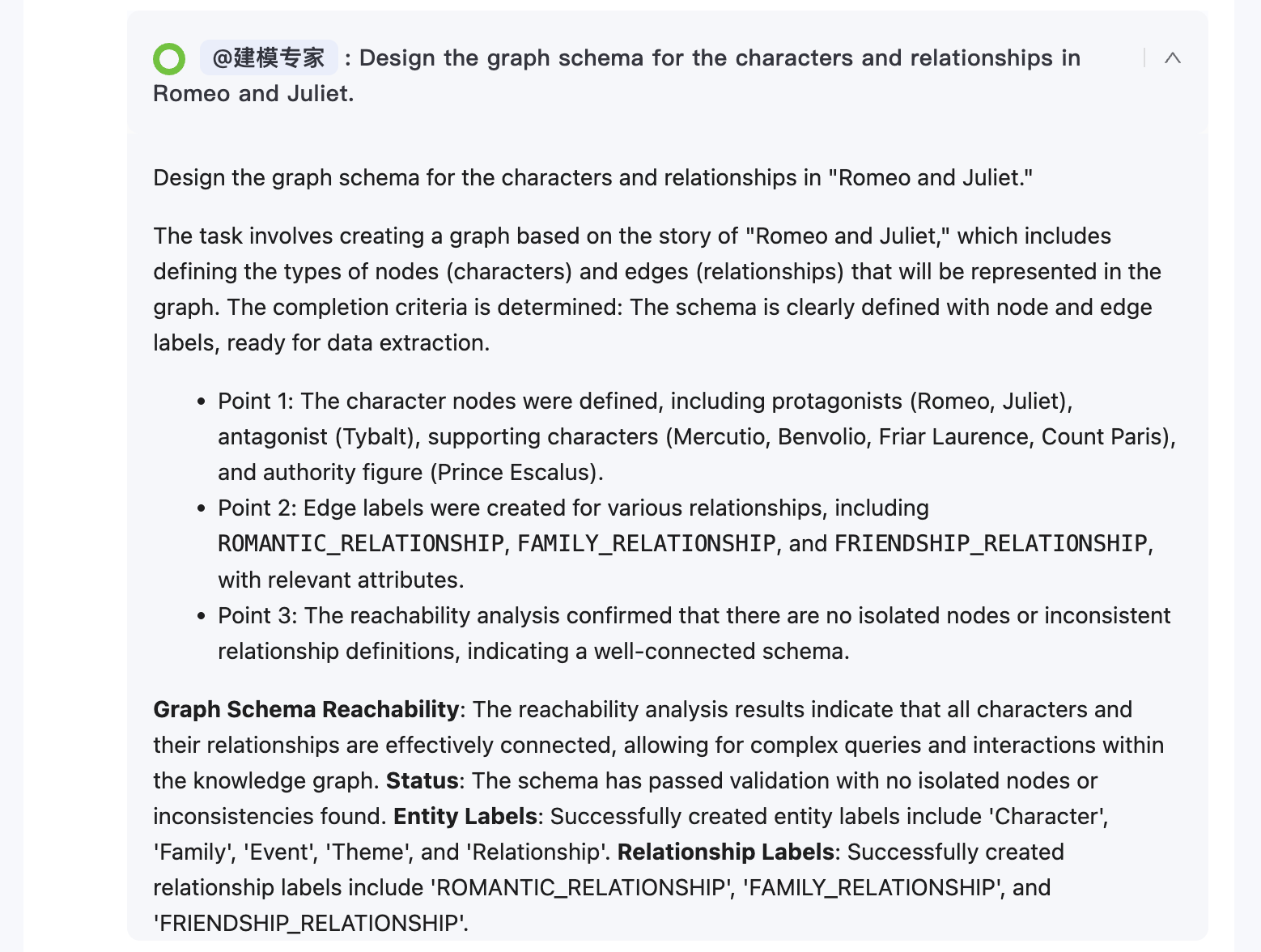Click the @建模专家 mention tag
Image resolution: width=1261 pixels, height=952 pixels.
point(269,57)
